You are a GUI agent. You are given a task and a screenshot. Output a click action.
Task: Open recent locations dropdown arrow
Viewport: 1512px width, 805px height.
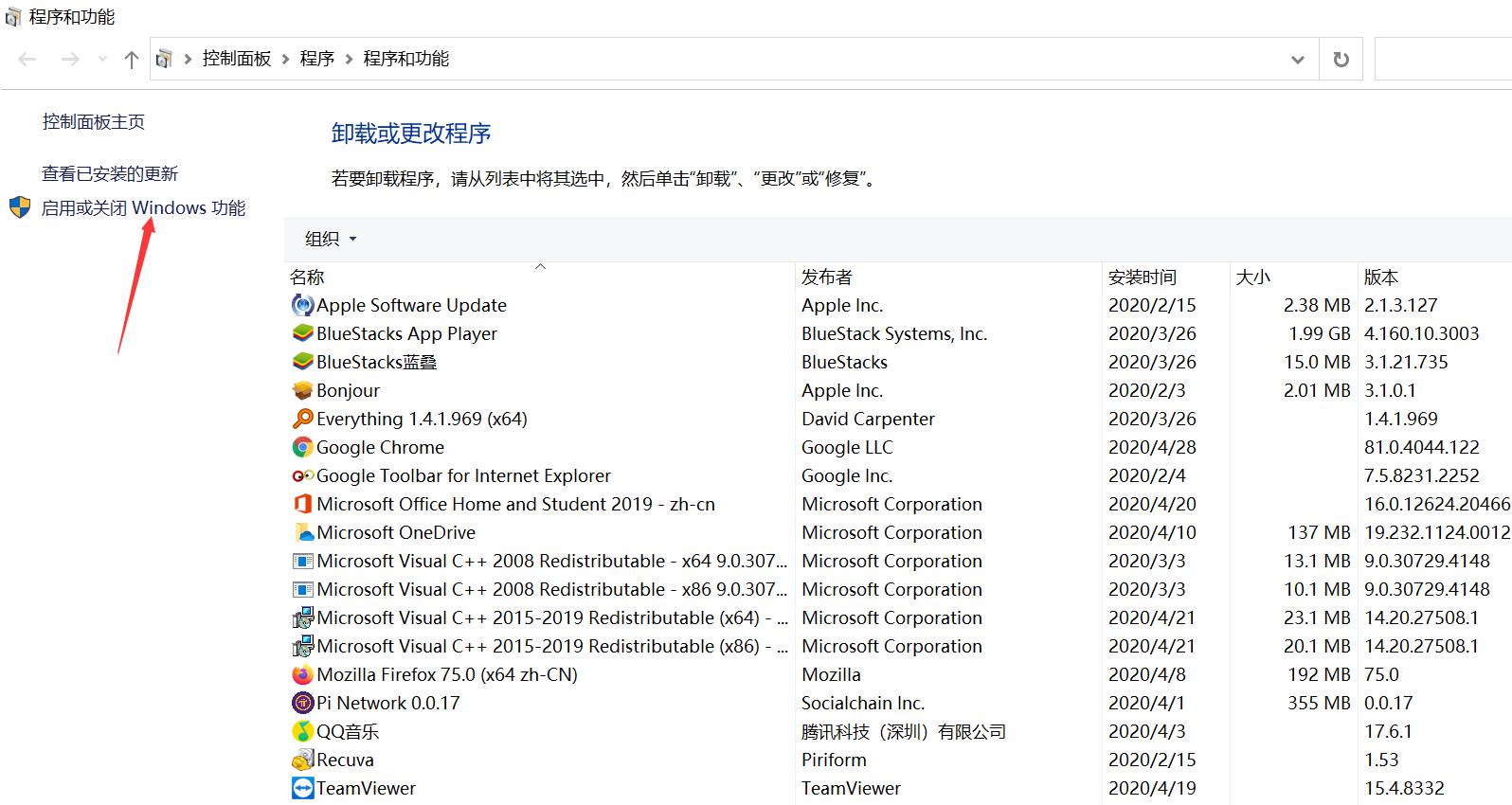tap(102, 60)
